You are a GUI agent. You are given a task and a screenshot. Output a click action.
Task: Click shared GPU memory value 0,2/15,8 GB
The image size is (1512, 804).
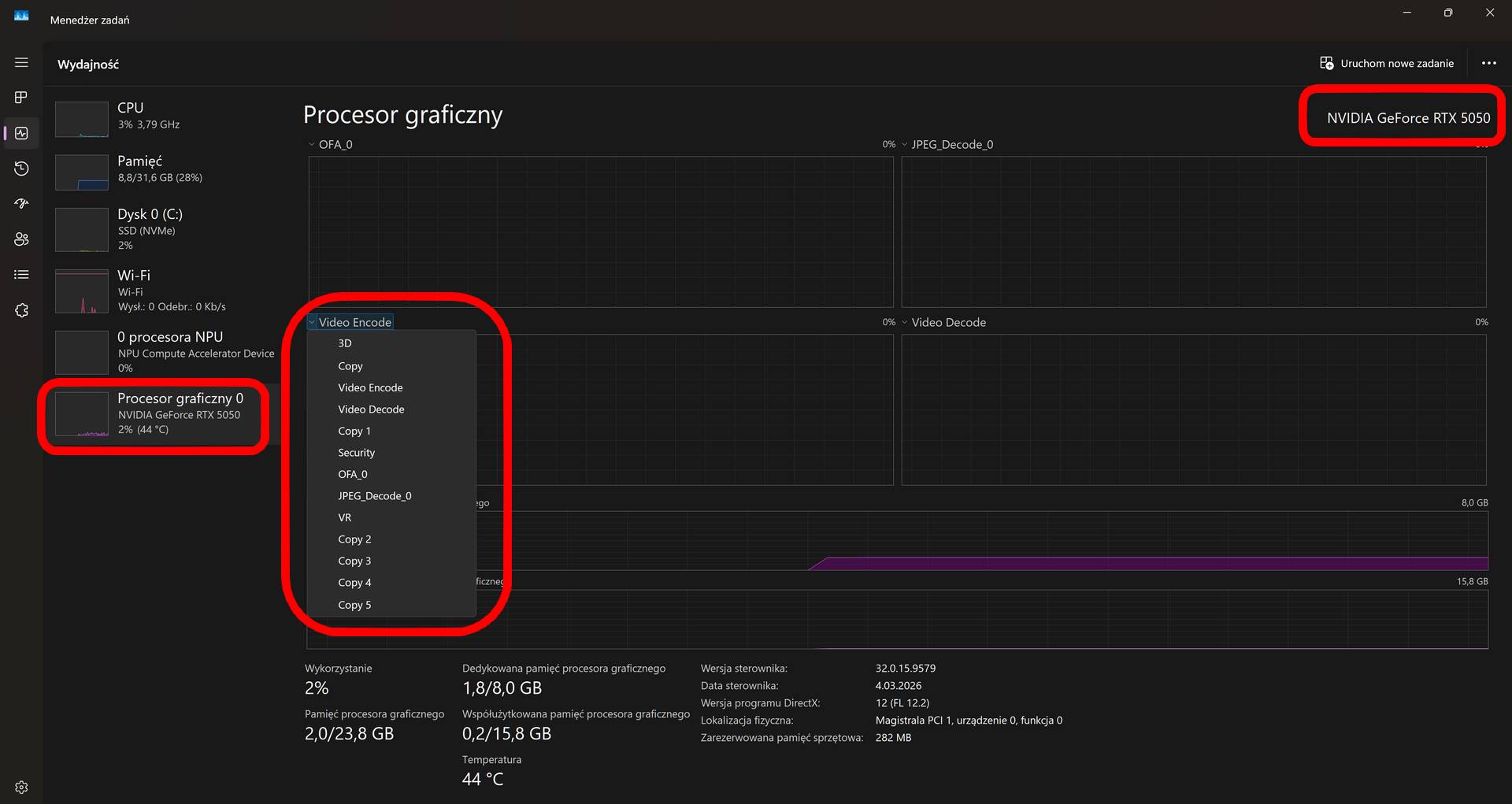[506, 734]
